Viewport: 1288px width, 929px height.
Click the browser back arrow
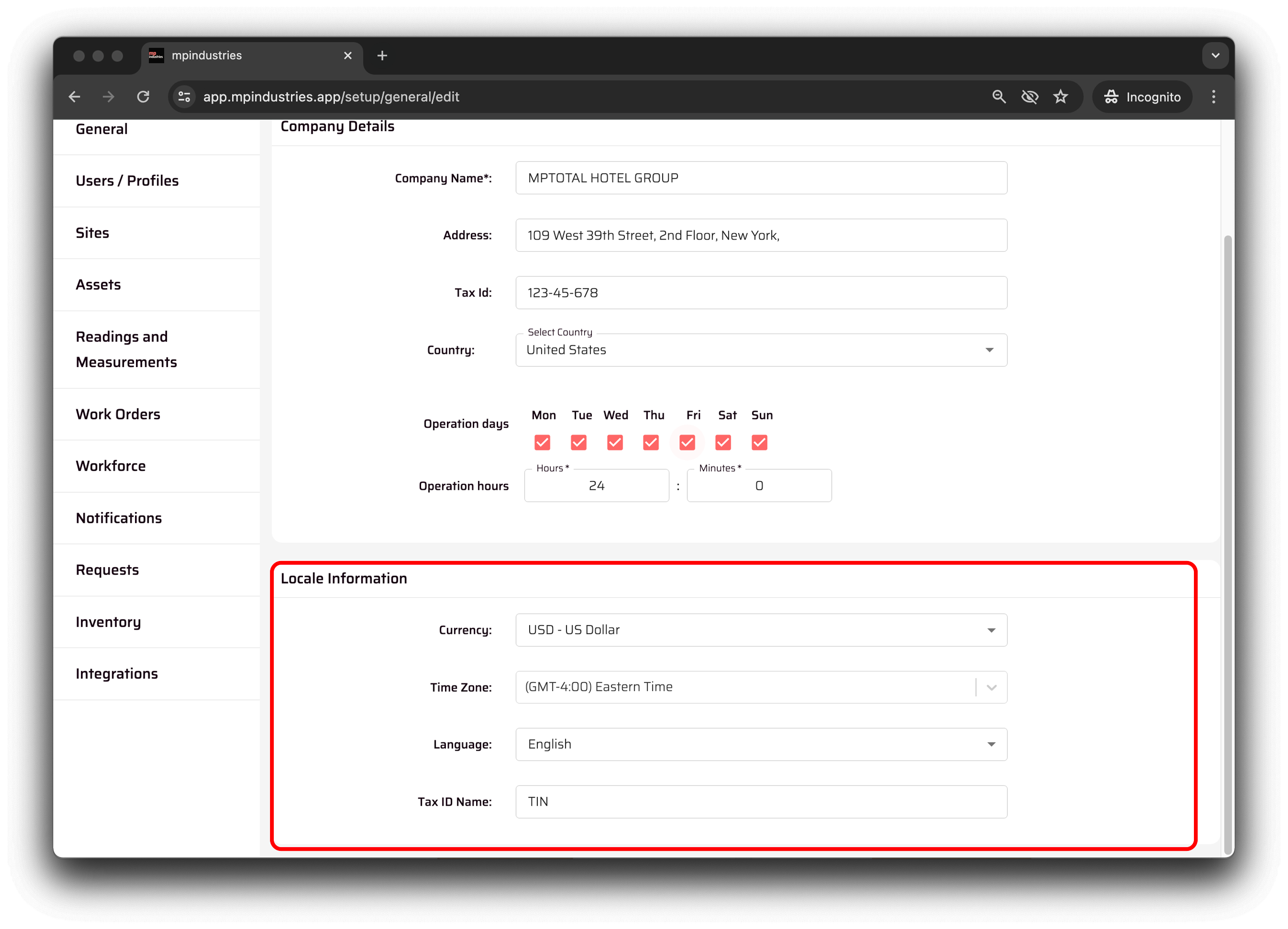[74, 97]
